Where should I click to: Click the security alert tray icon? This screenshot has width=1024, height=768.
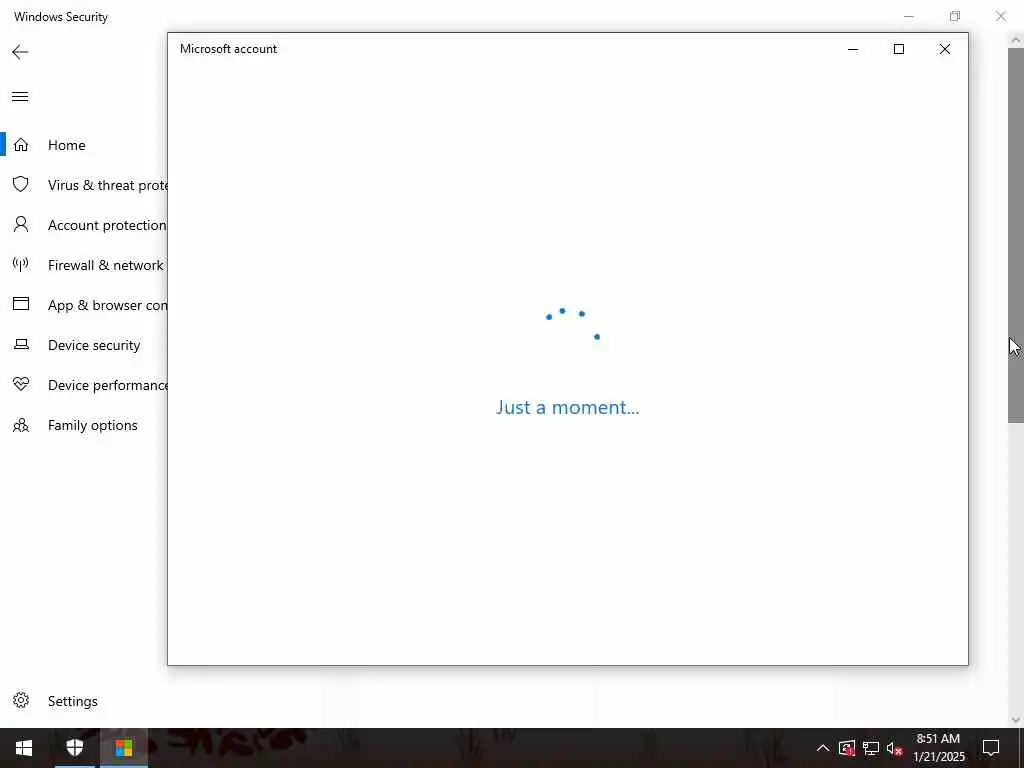847,748
